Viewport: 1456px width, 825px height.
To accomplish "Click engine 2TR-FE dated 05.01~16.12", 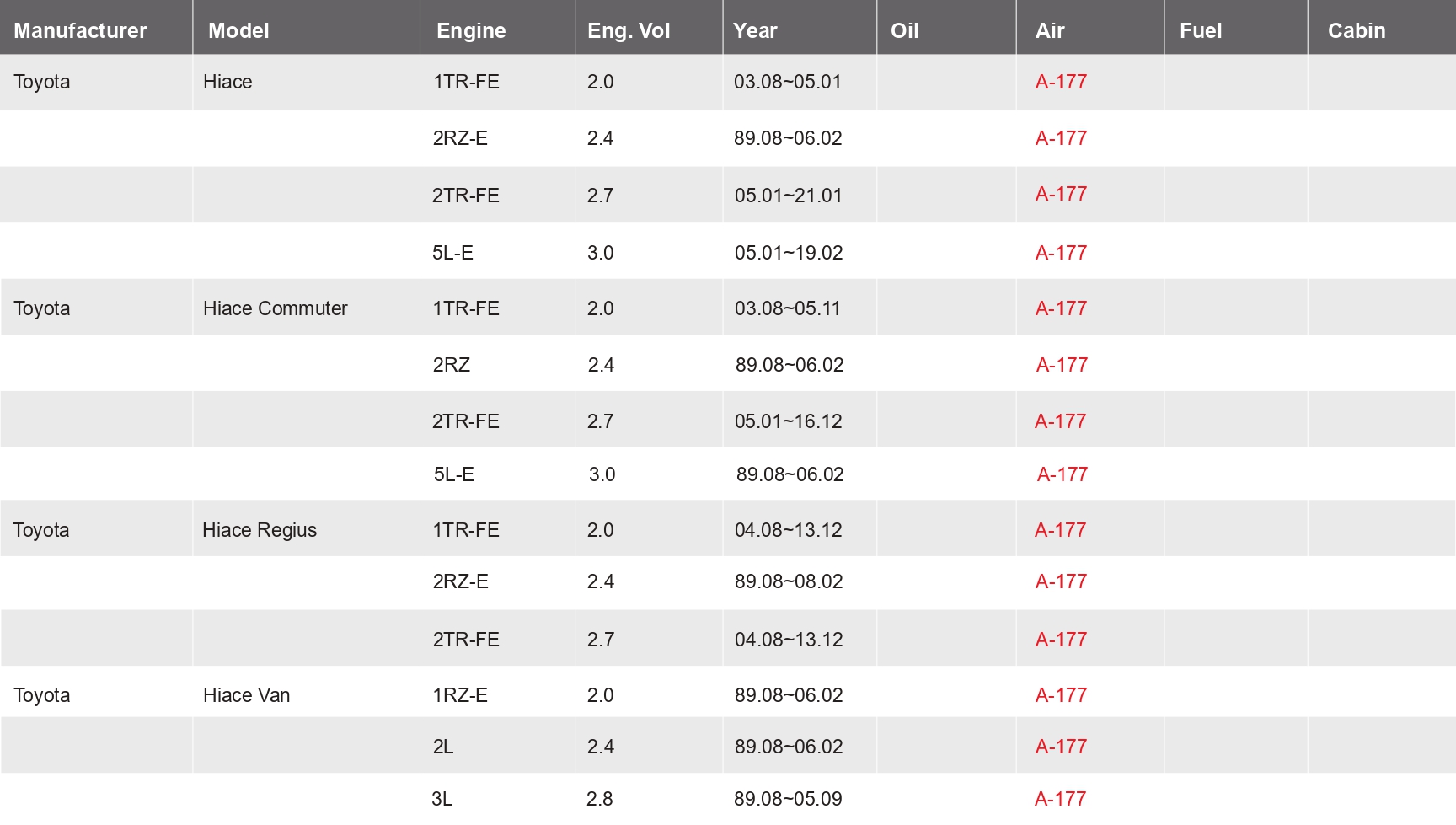I will [465, 421].
